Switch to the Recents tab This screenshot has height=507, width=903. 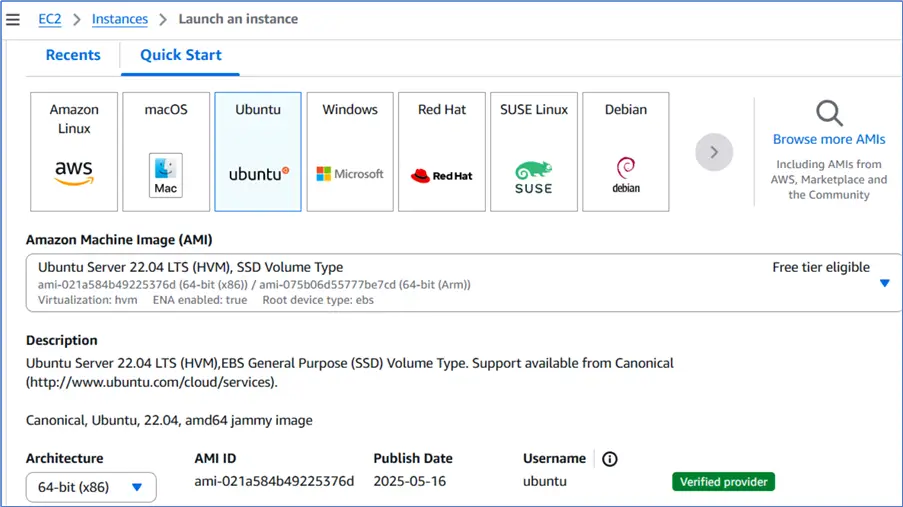pos(73,55)
